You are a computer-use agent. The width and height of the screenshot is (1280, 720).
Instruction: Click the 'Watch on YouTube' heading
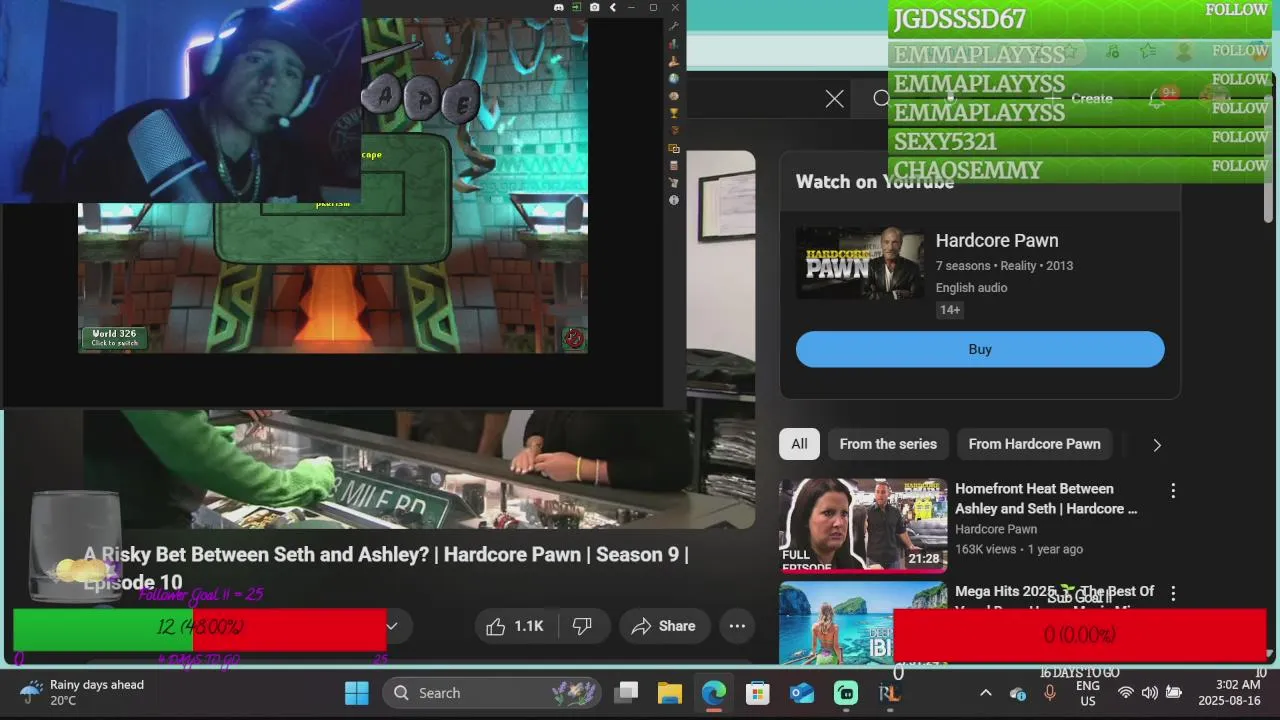[x=875, y=182]
